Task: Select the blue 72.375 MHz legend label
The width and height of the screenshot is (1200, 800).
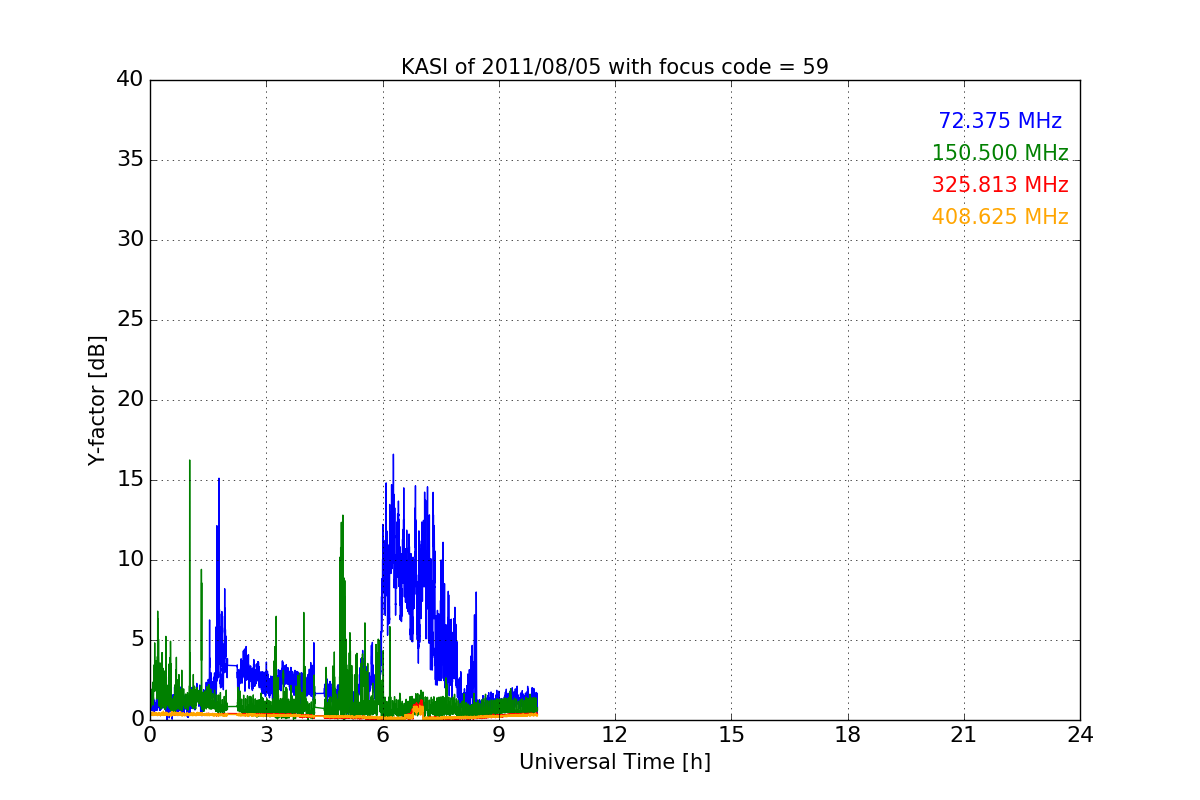Action: 1000,121
